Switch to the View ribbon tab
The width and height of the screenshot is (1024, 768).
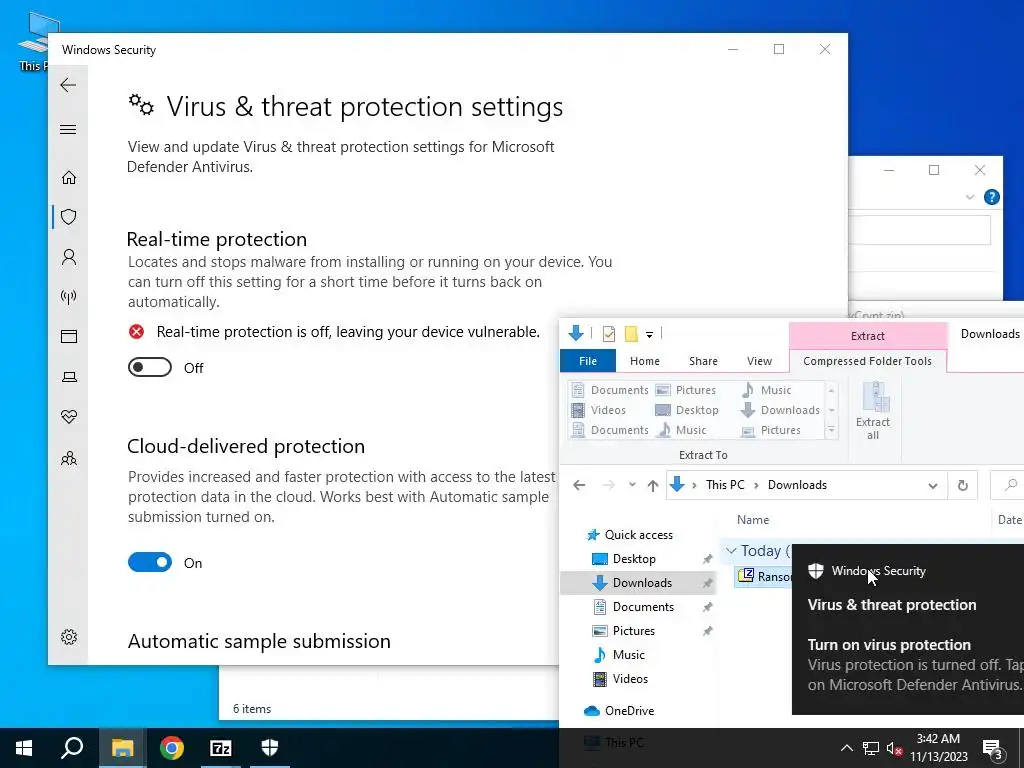pos(760,361)
